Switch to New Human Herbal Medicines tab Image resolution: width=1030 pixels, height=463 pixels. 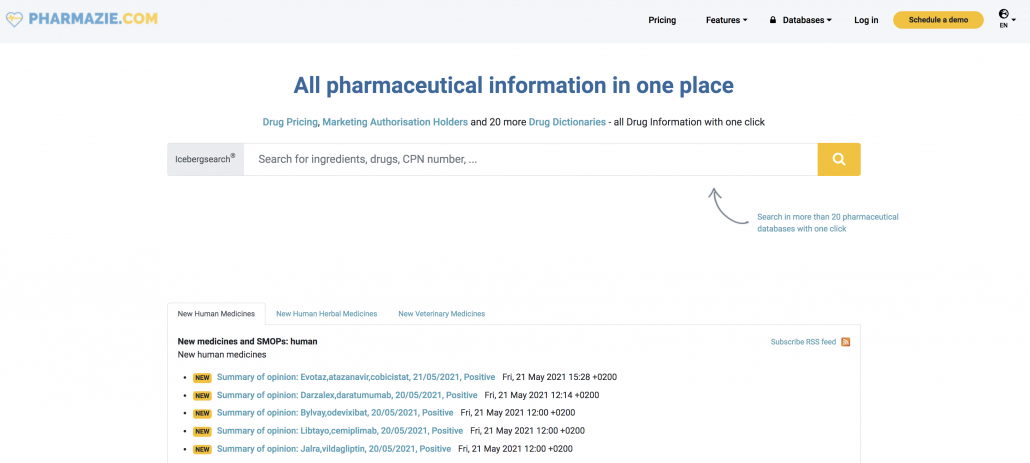(326, 314)
